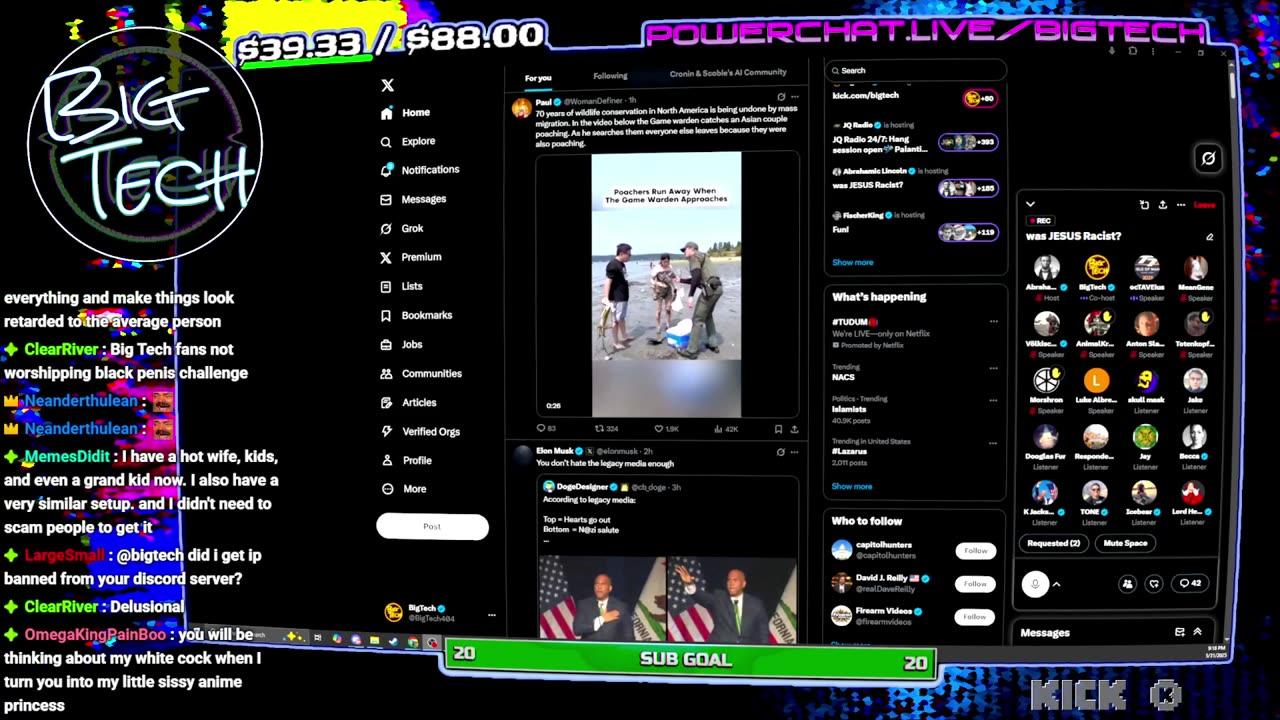Click the Lists icon in sidebar
The width and height of the screenshot is (1280, 720).
pos(386,286)
